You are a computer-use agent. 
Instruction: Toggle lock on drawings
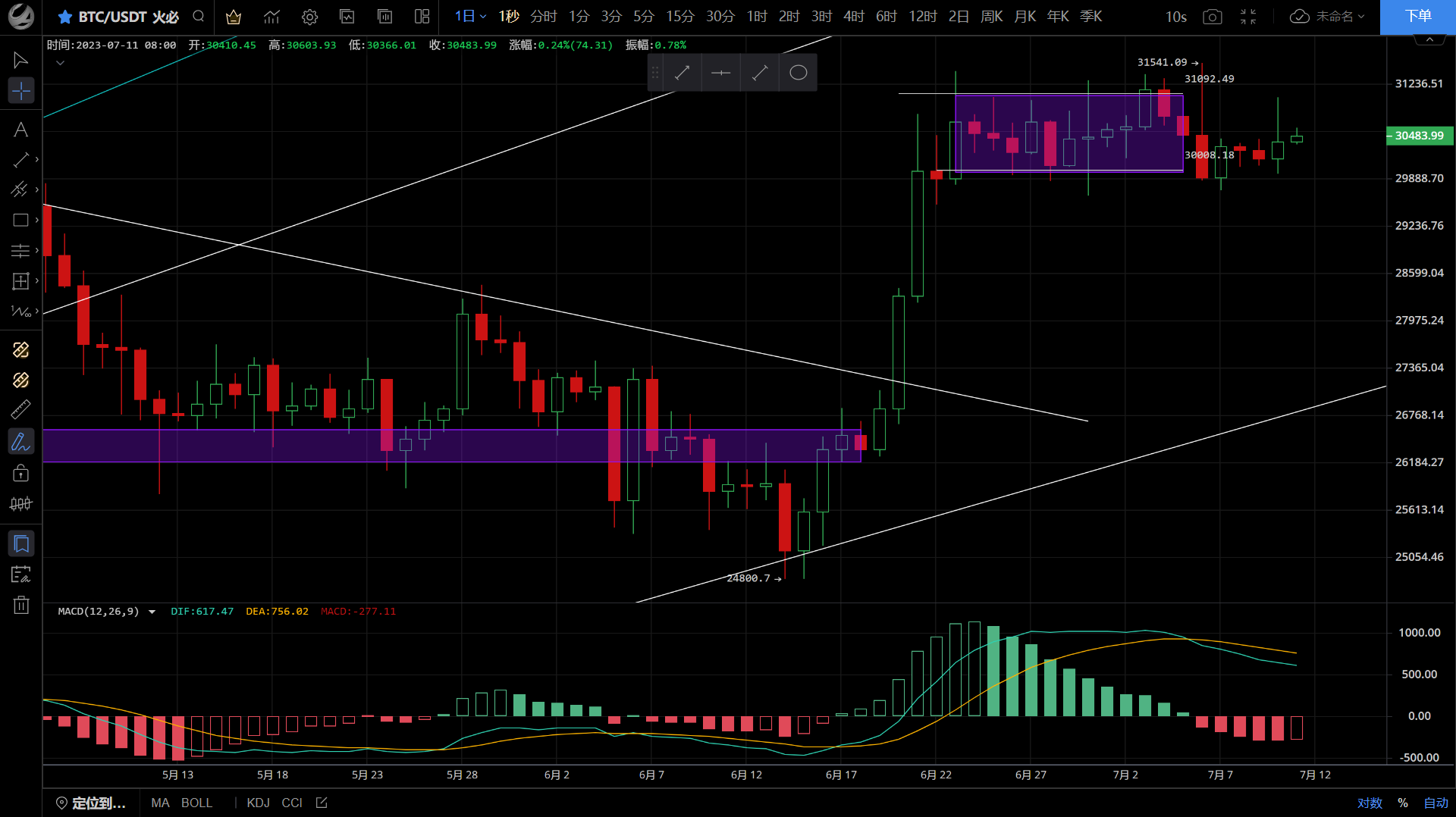pos(20,473)
